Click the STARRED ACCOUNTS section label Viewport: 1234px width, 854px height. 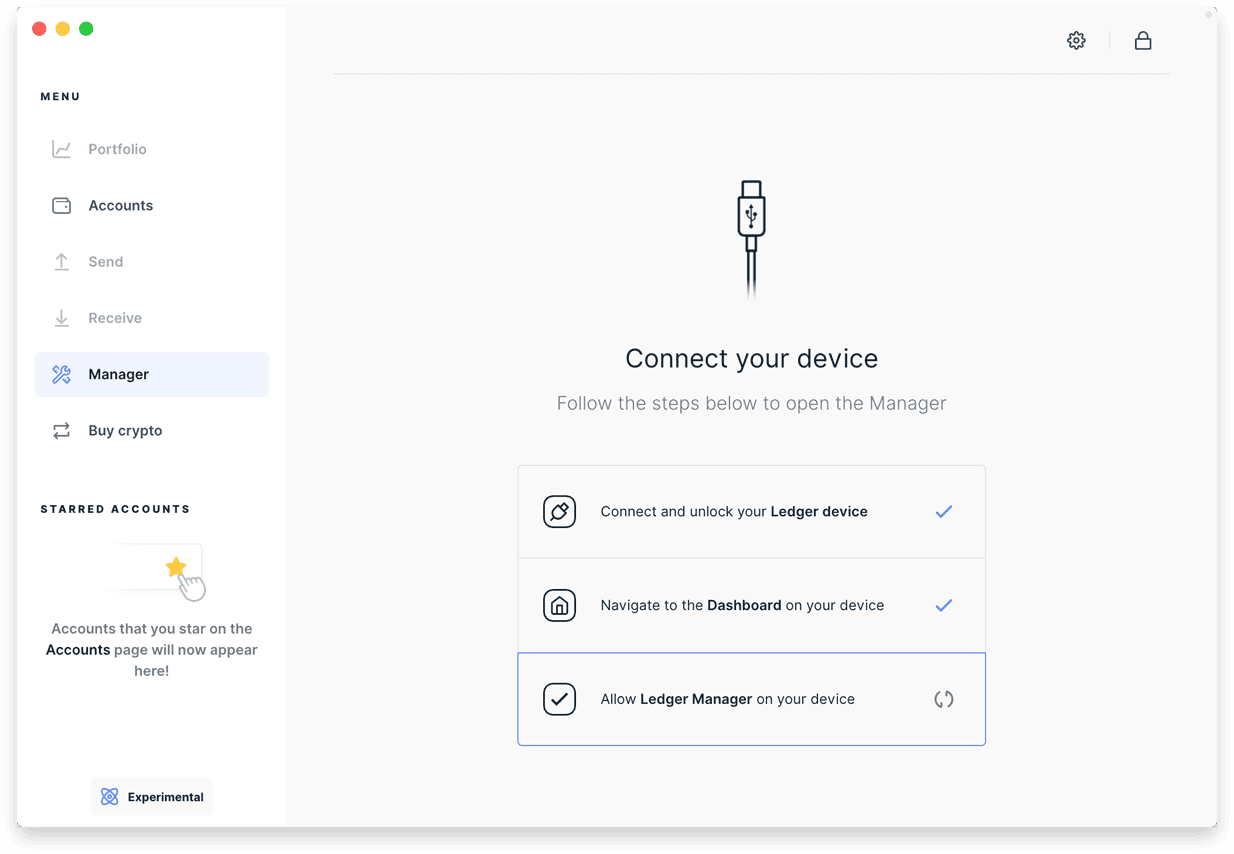pyautogui.click(x=115, y=509)
